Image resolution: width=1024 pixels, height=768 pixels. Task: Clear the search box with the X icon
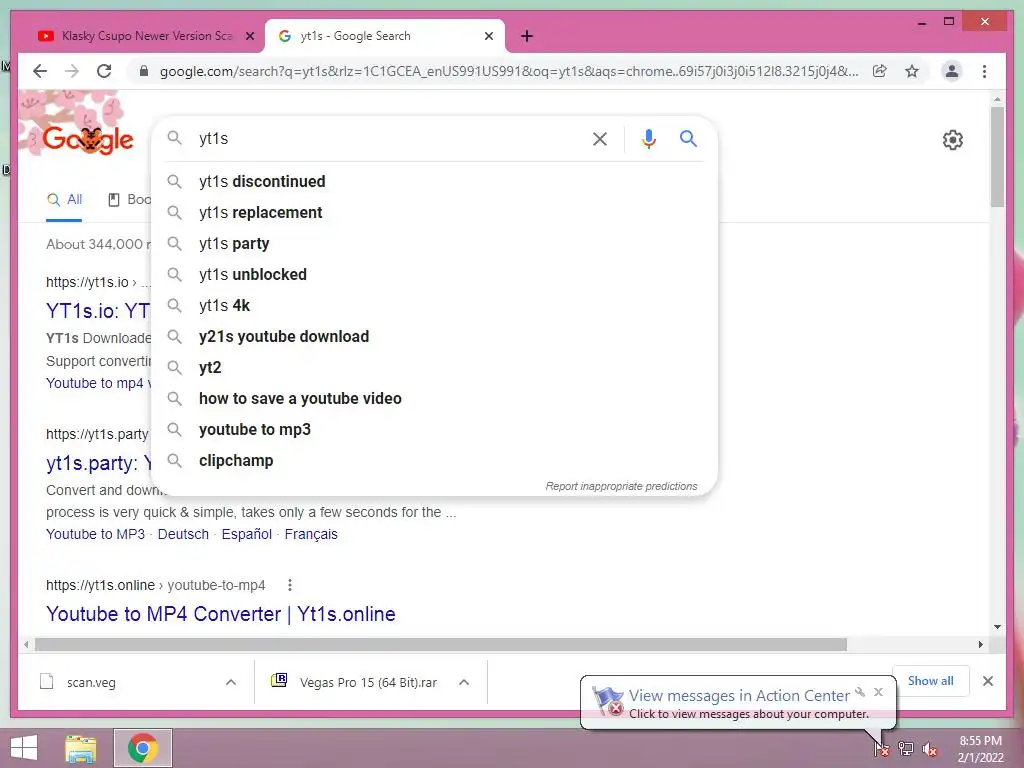tap(600, 138)
